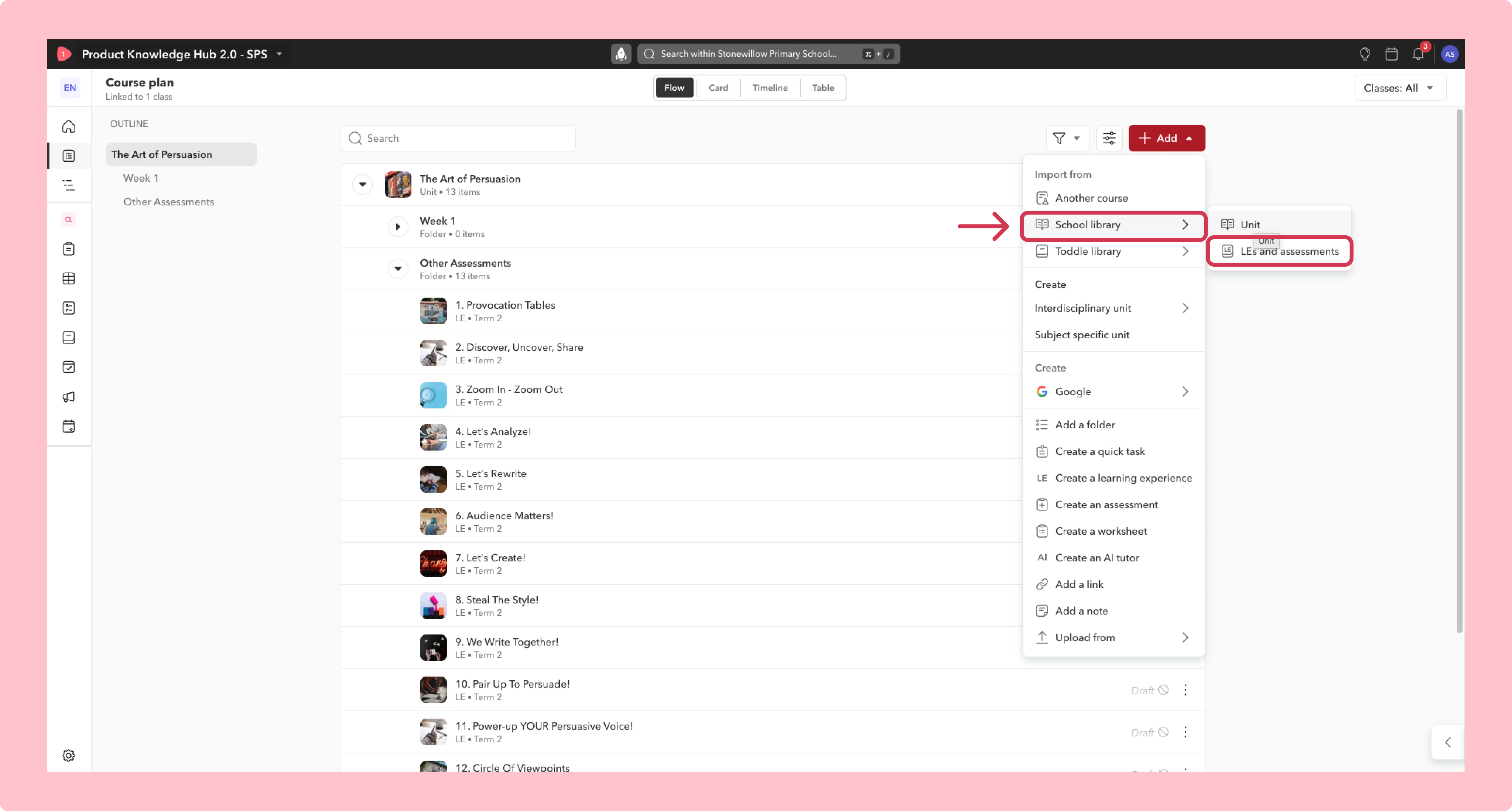Switch to the Timeline view tab

770,88
